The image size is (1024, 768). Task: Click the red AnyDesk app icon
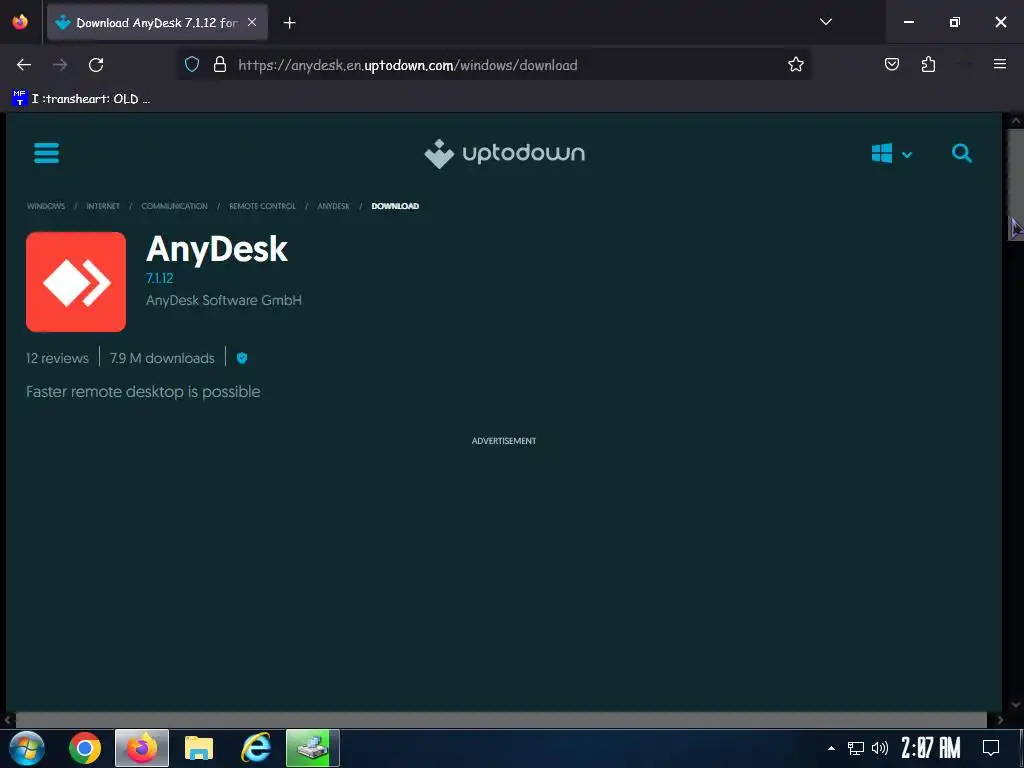[x=76, y=281]
